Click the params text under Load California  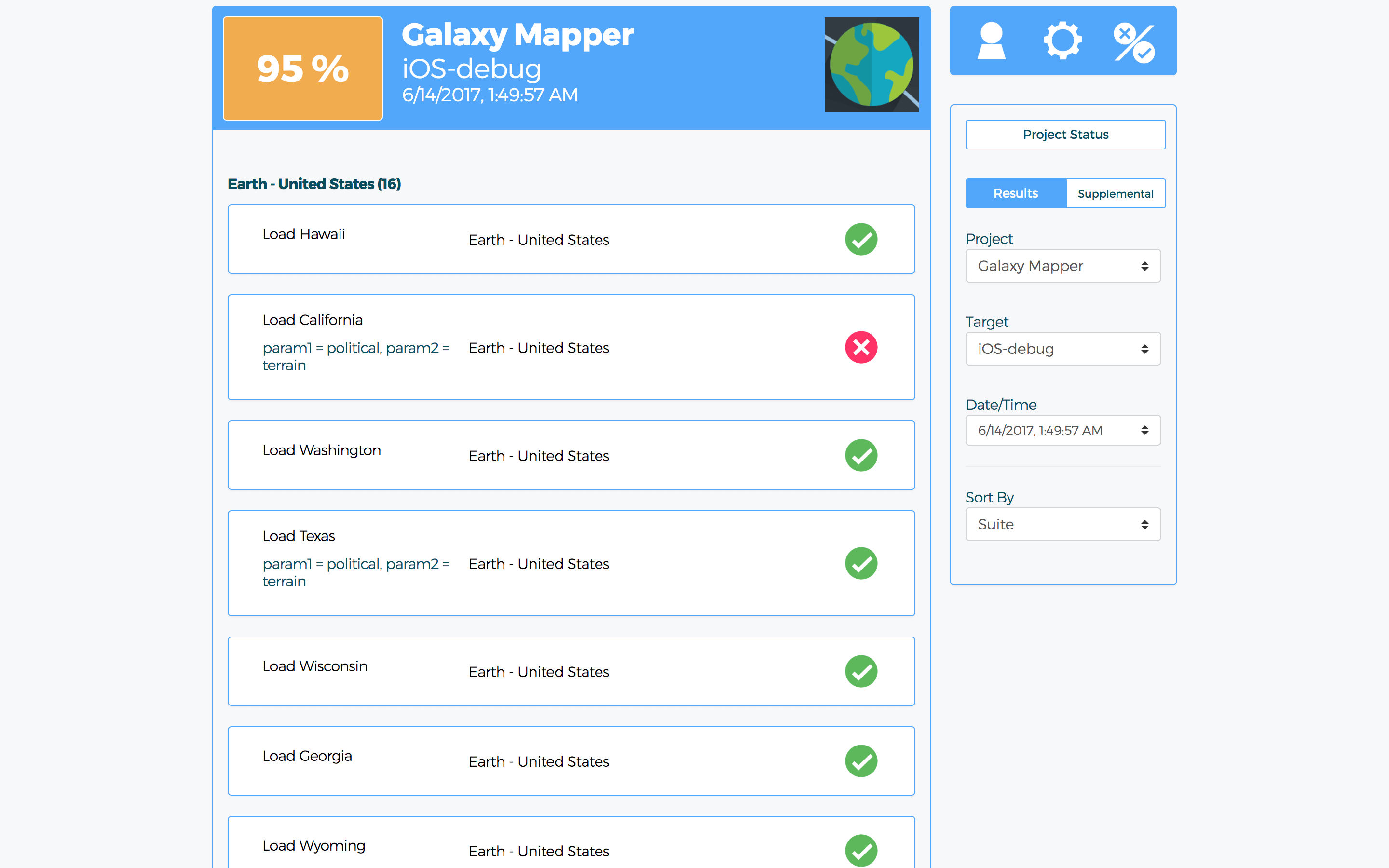(356, 356)
